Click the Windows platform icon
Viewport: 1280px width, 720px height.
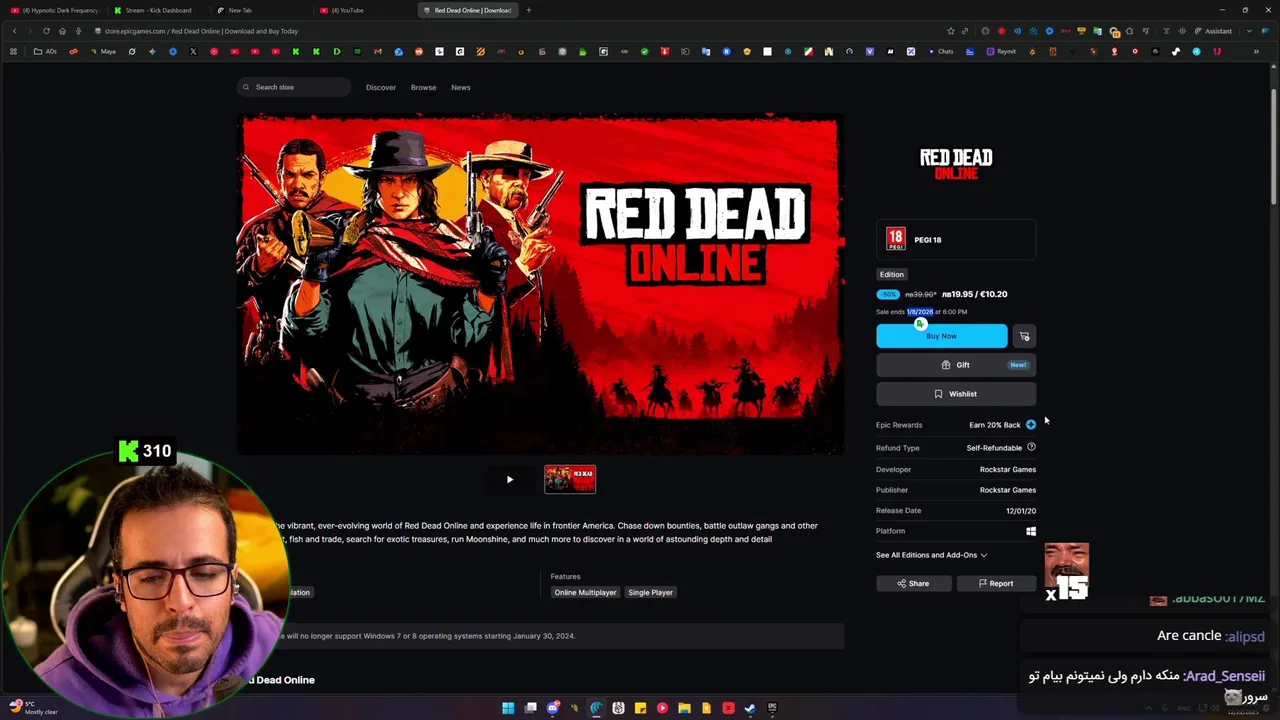[x=1031, y=531]
